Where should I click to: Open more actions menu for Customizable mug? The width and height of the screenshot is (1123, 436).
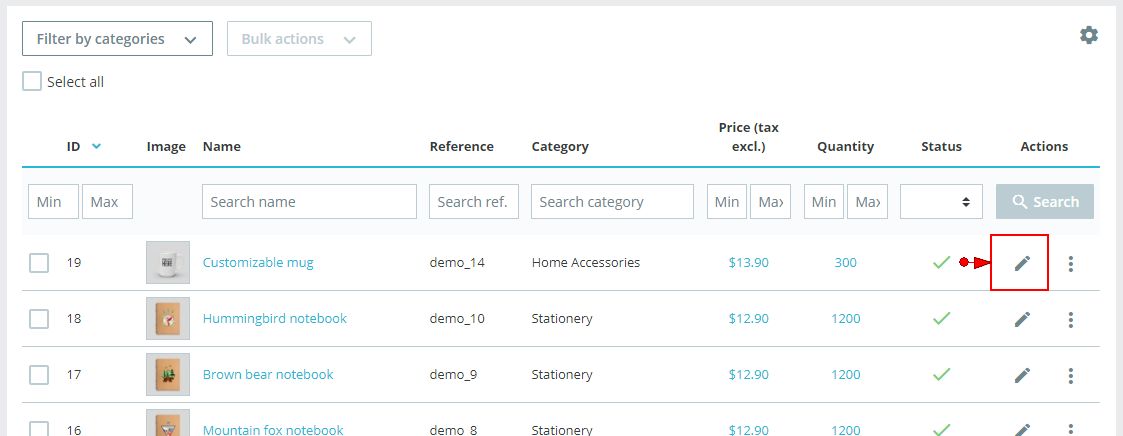point(1071,263)
